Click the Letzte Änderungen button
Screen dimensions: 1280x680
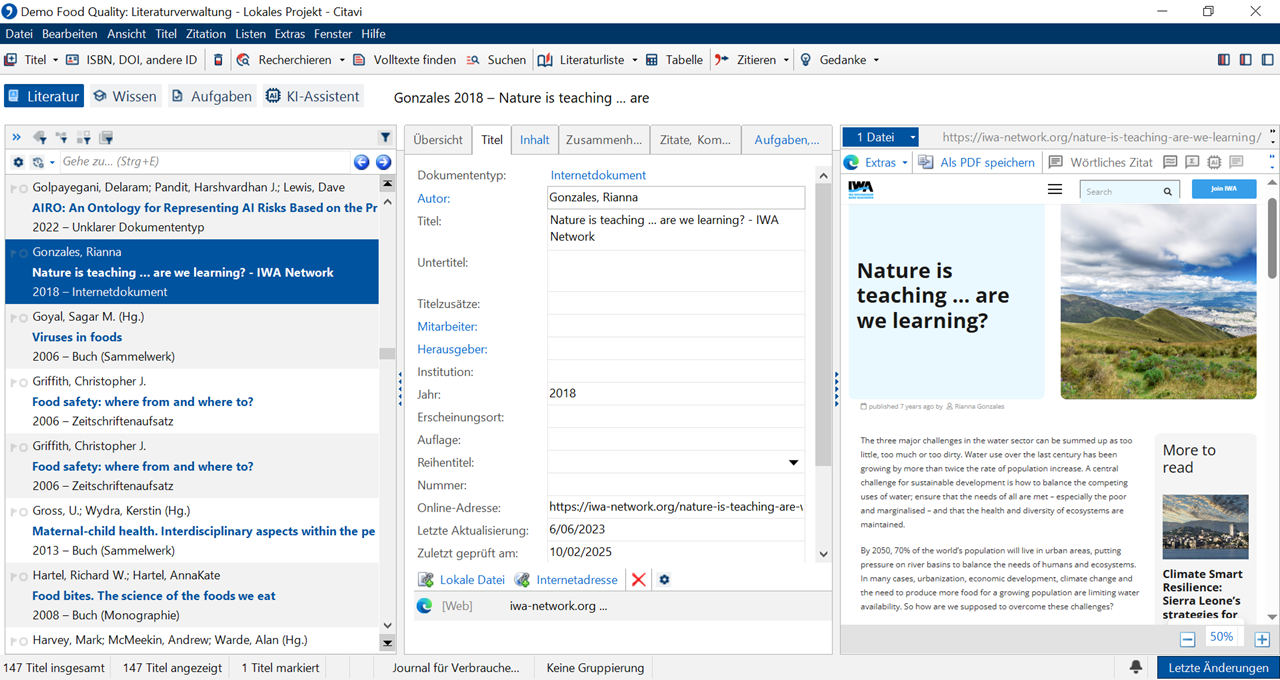pos(1218,667)
